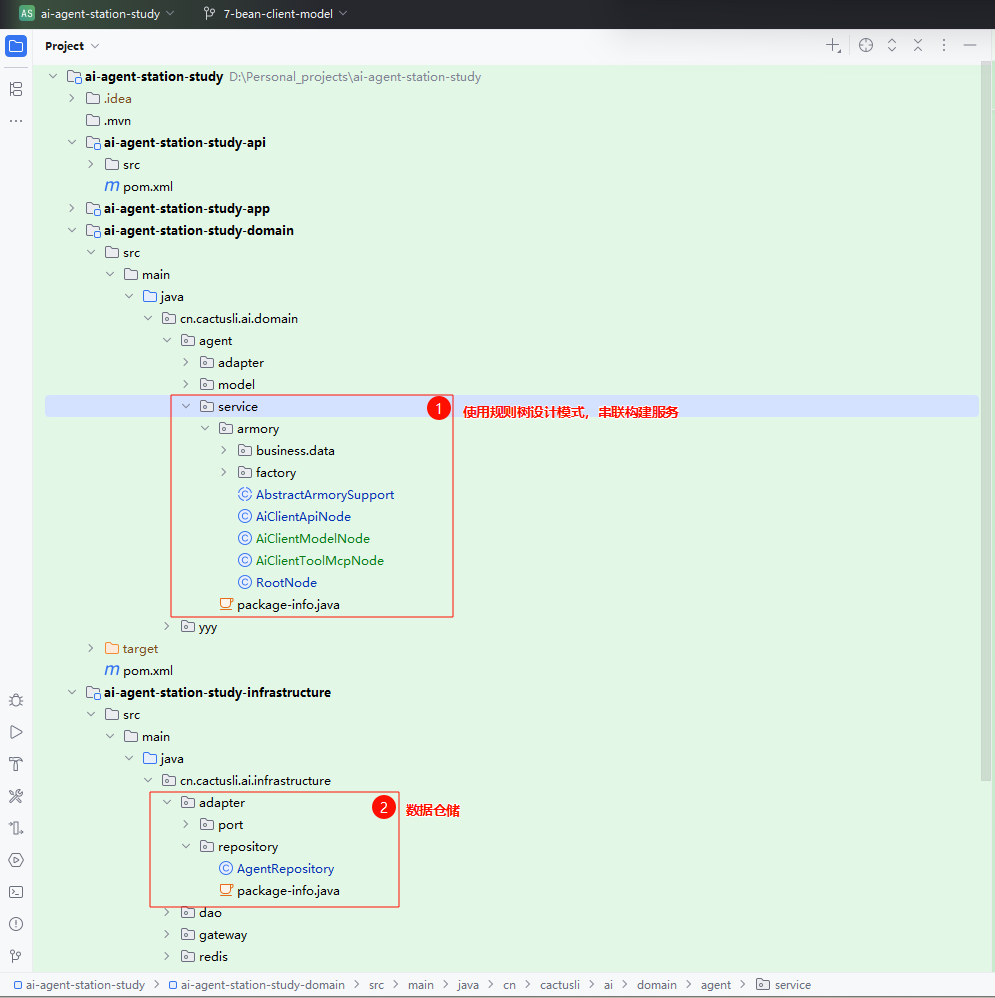Open the 7-bean-client-model branch dropdown
995x998 pixels.
275,14
